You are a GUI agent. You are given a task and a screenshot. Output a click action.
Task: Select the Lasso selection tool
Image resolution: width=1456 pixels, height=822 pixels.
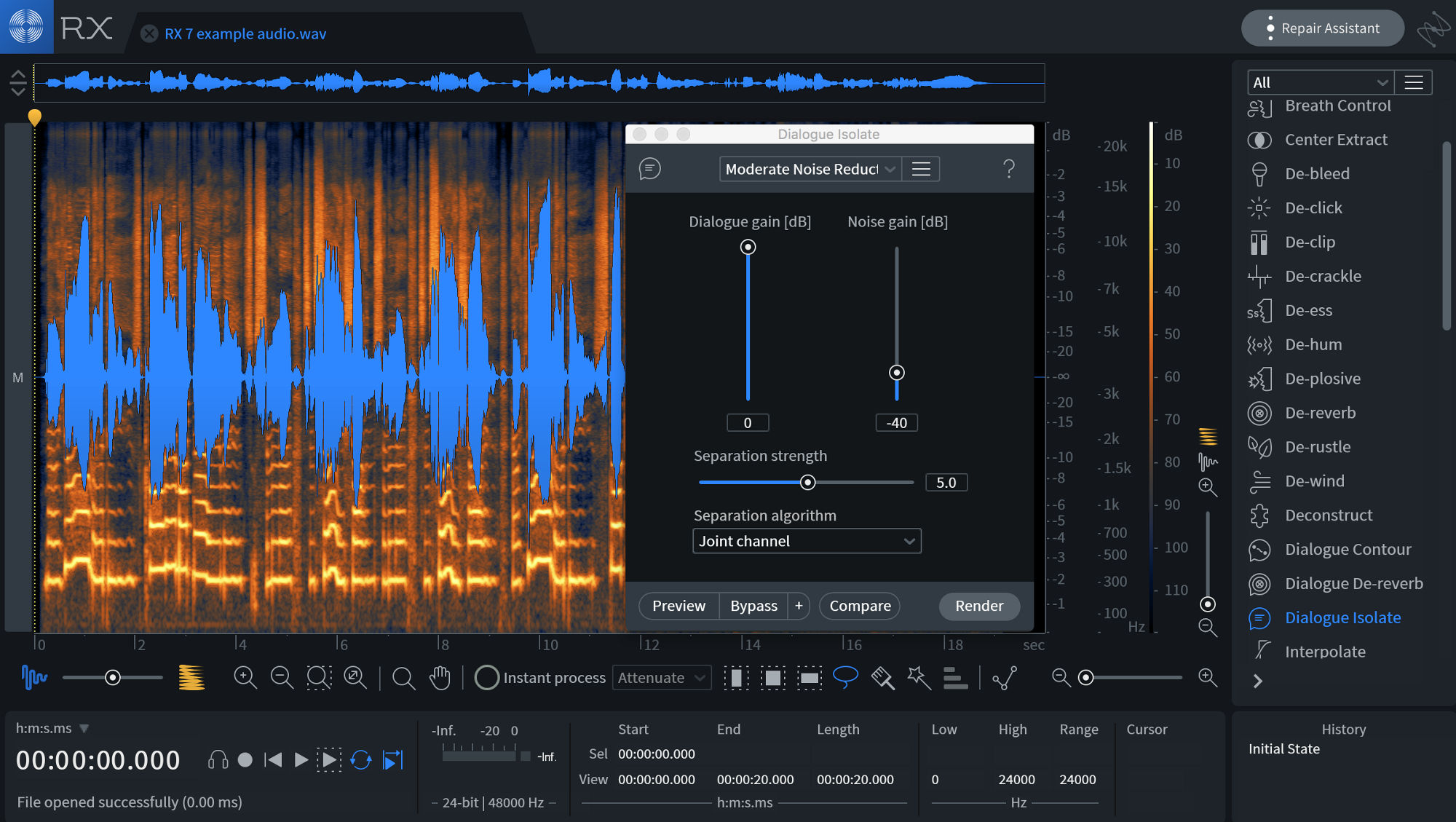(845, 678)
